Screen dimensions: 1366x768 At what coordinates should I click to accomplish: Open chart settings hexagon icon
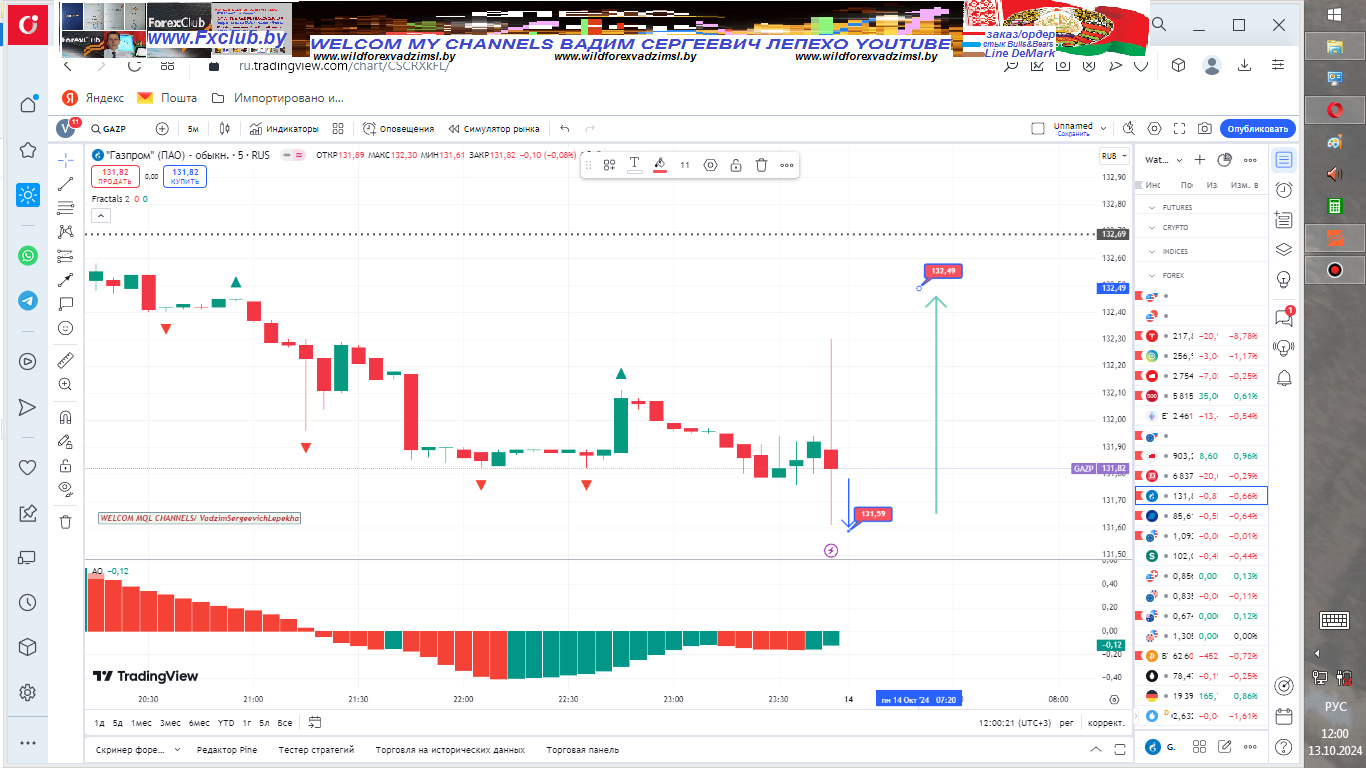(x=1155, y=129)
